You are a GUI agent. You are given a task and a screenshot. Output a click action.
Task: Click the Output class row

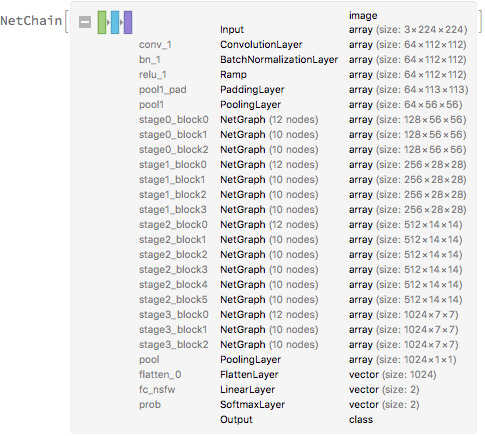tap(297, 420)
